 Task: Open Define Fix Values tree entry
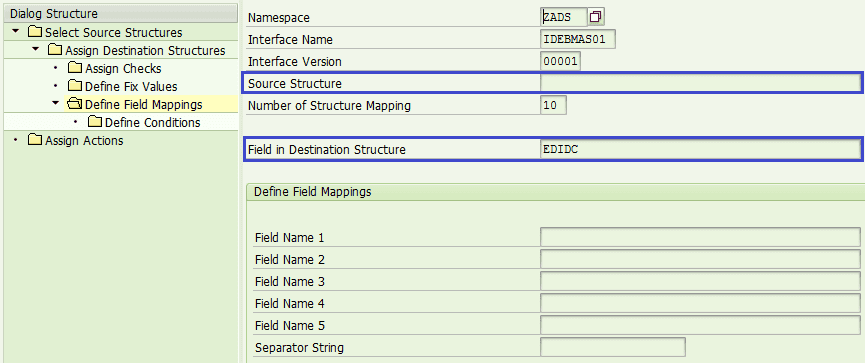tap(131, 87)
